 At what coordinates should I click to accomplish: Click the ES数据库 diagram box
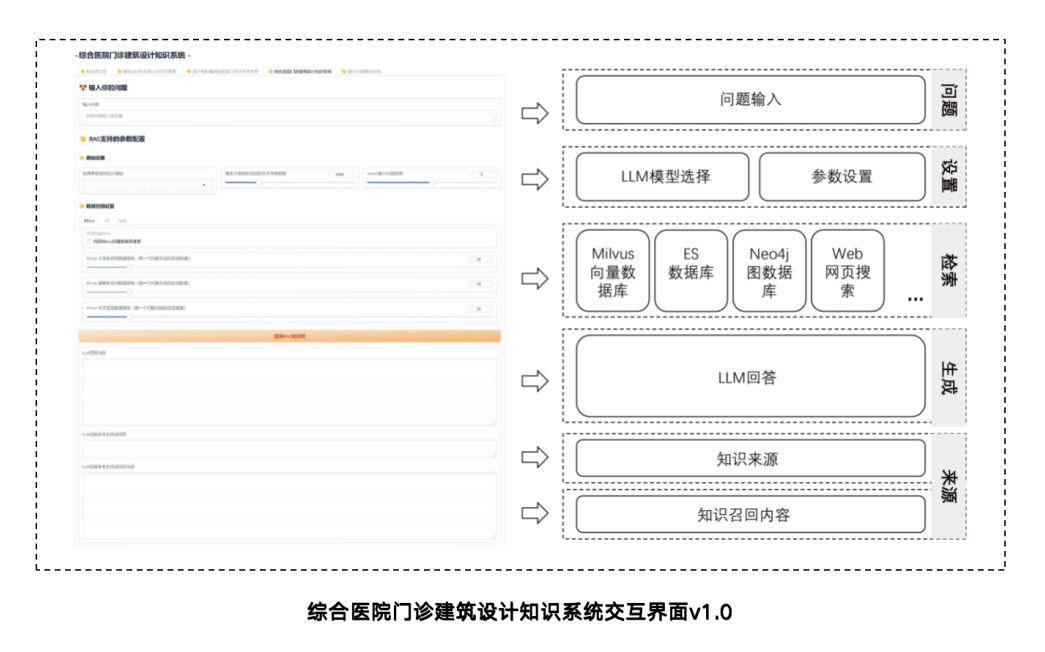691,271
